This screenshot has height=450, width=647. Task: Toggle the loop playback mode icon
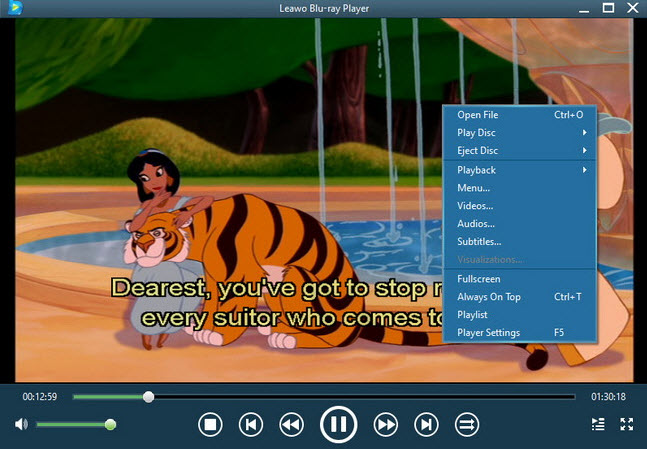point(467,424)
